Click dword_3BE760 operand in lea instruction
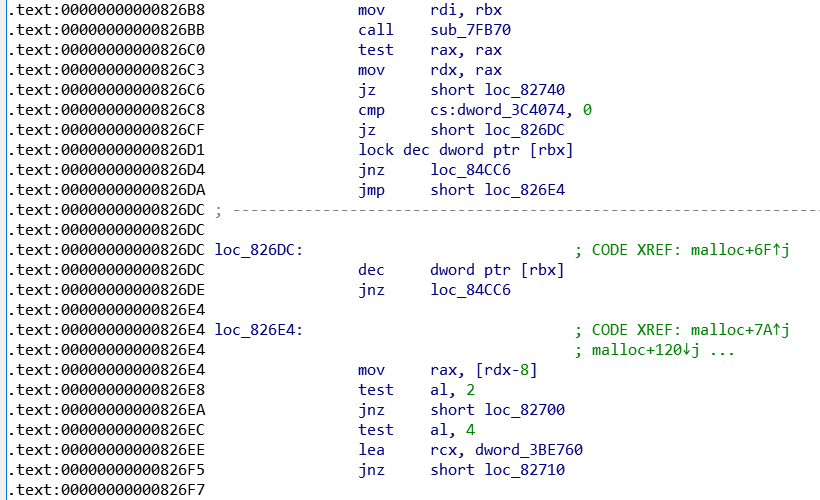 (529, 450)
